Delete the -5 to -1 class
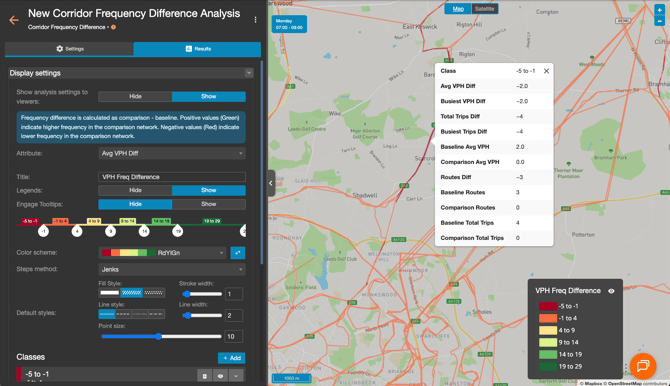This screenshot has width=670, height=386. tap(205, 376)
